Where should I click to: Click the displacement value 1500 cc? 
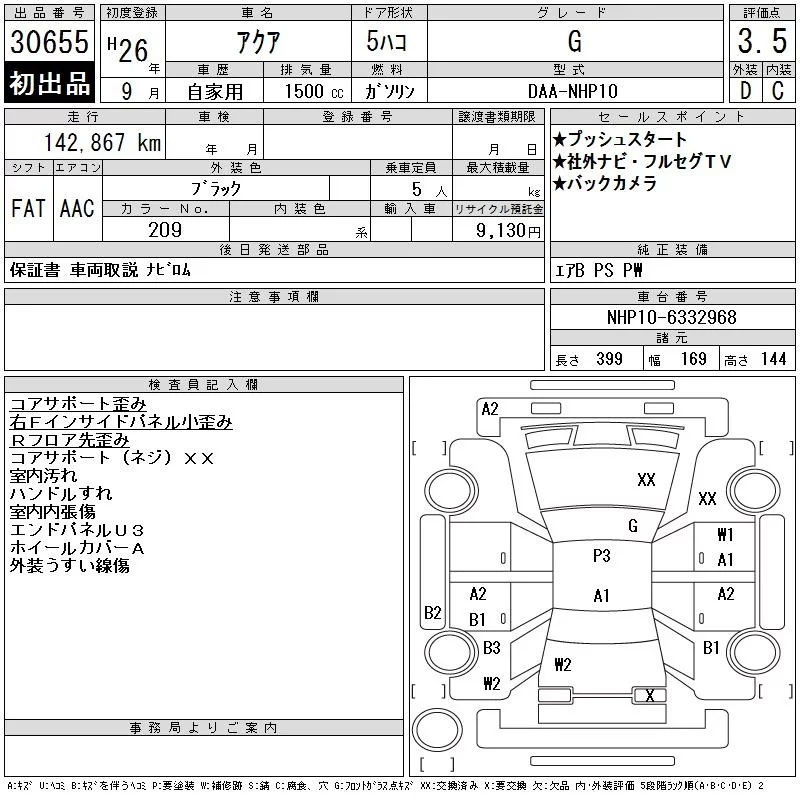(314, 91)
